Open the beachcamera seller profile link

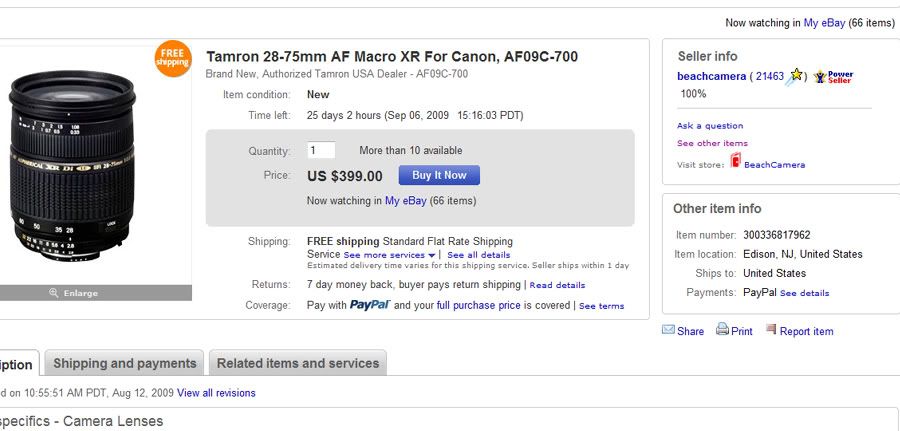click(711, 76)
